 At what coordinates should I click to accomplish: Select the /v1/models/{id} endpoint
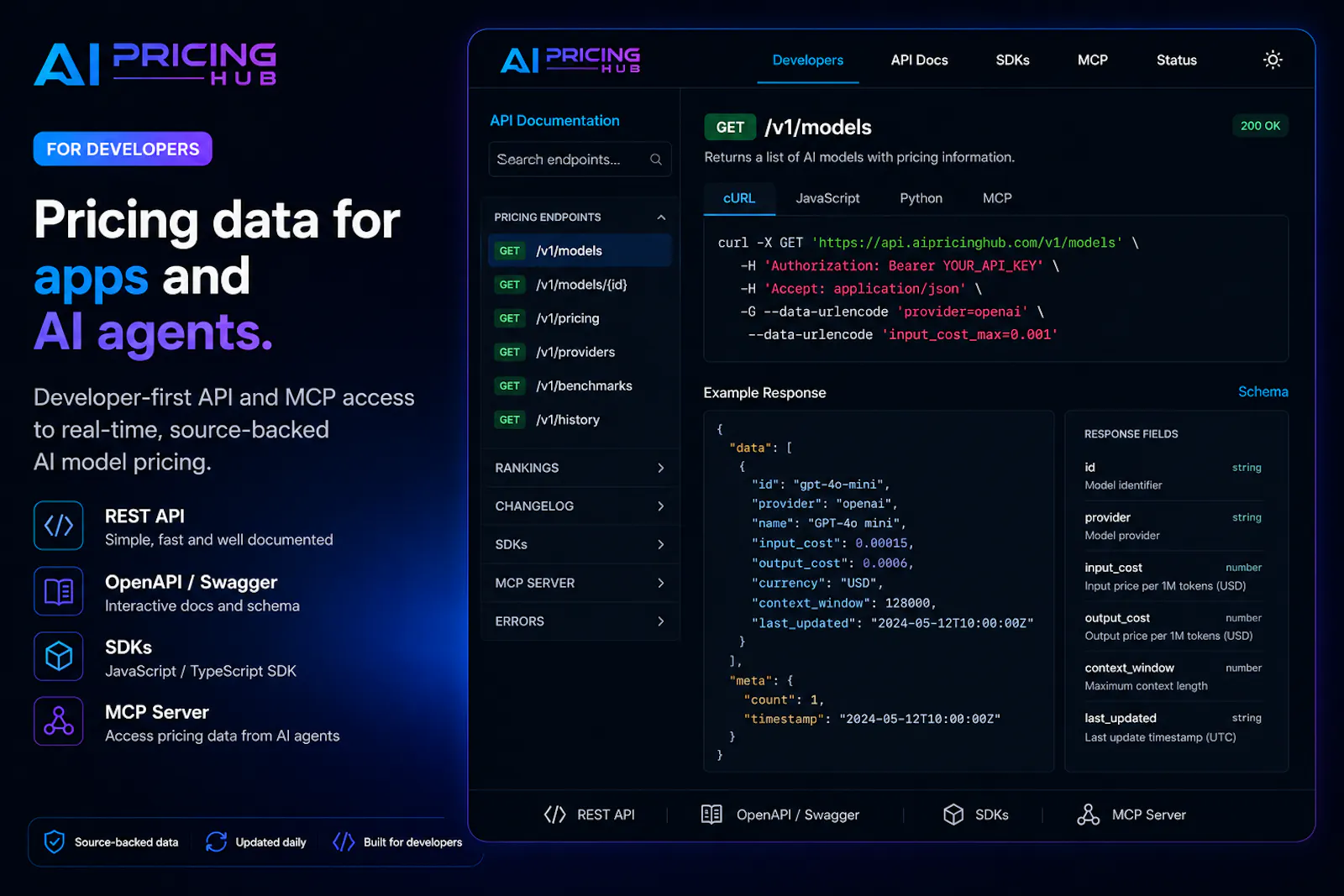pyautogui.click(x=580, y=285)
